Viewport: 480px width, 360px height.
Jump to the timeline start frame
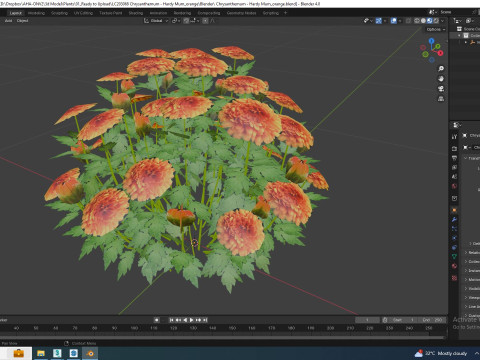pyautogui.click(x=171, y=320)
